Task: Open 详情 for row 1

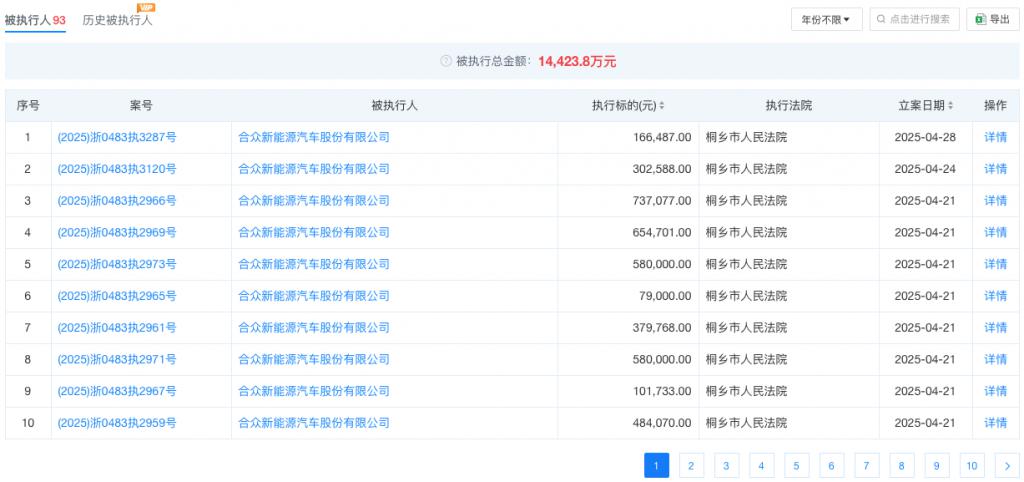Action: tap(995, 137)
